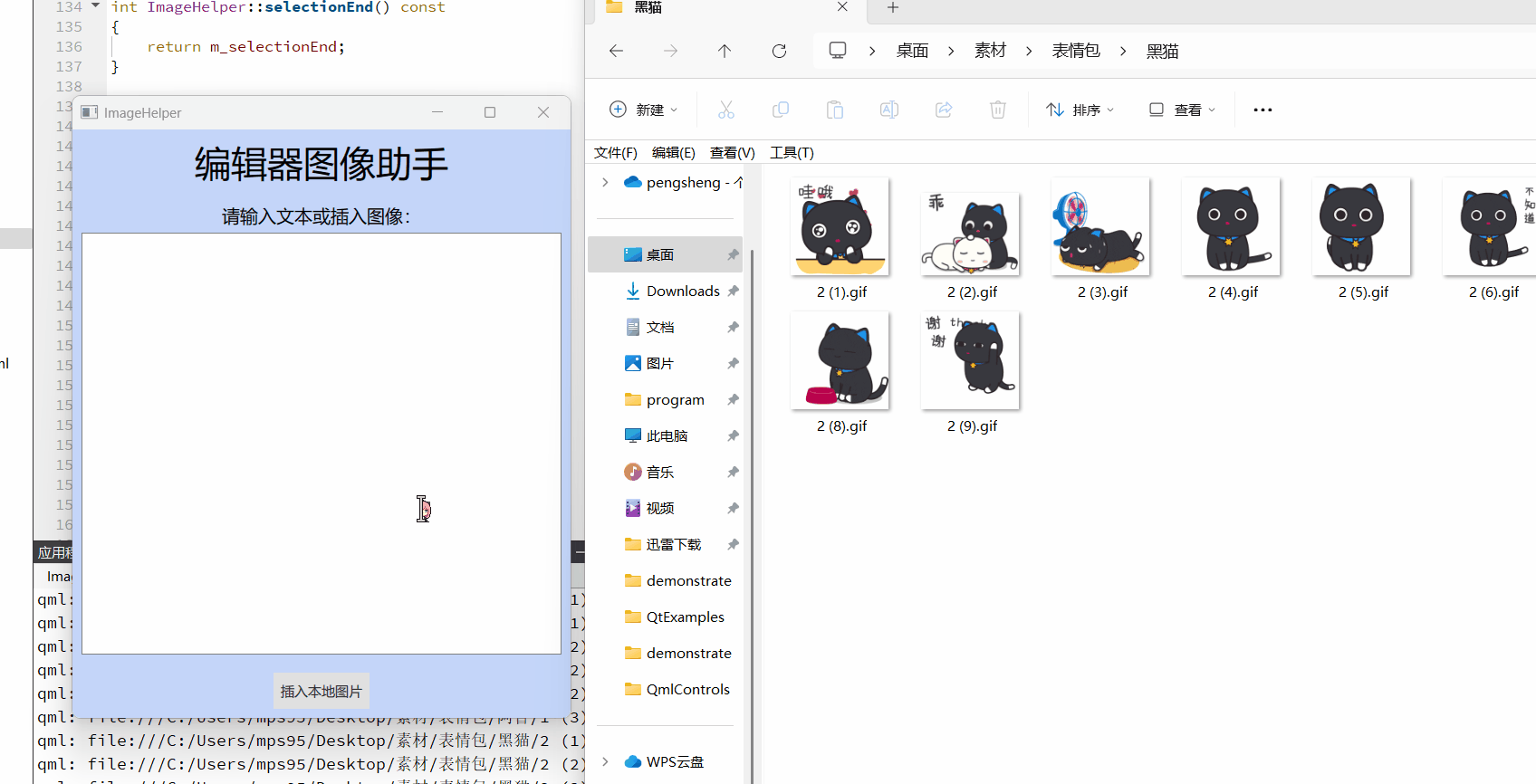Expand the chevron after 桌面 in path
Viewport: 1536px width, 784px height.
951,51
